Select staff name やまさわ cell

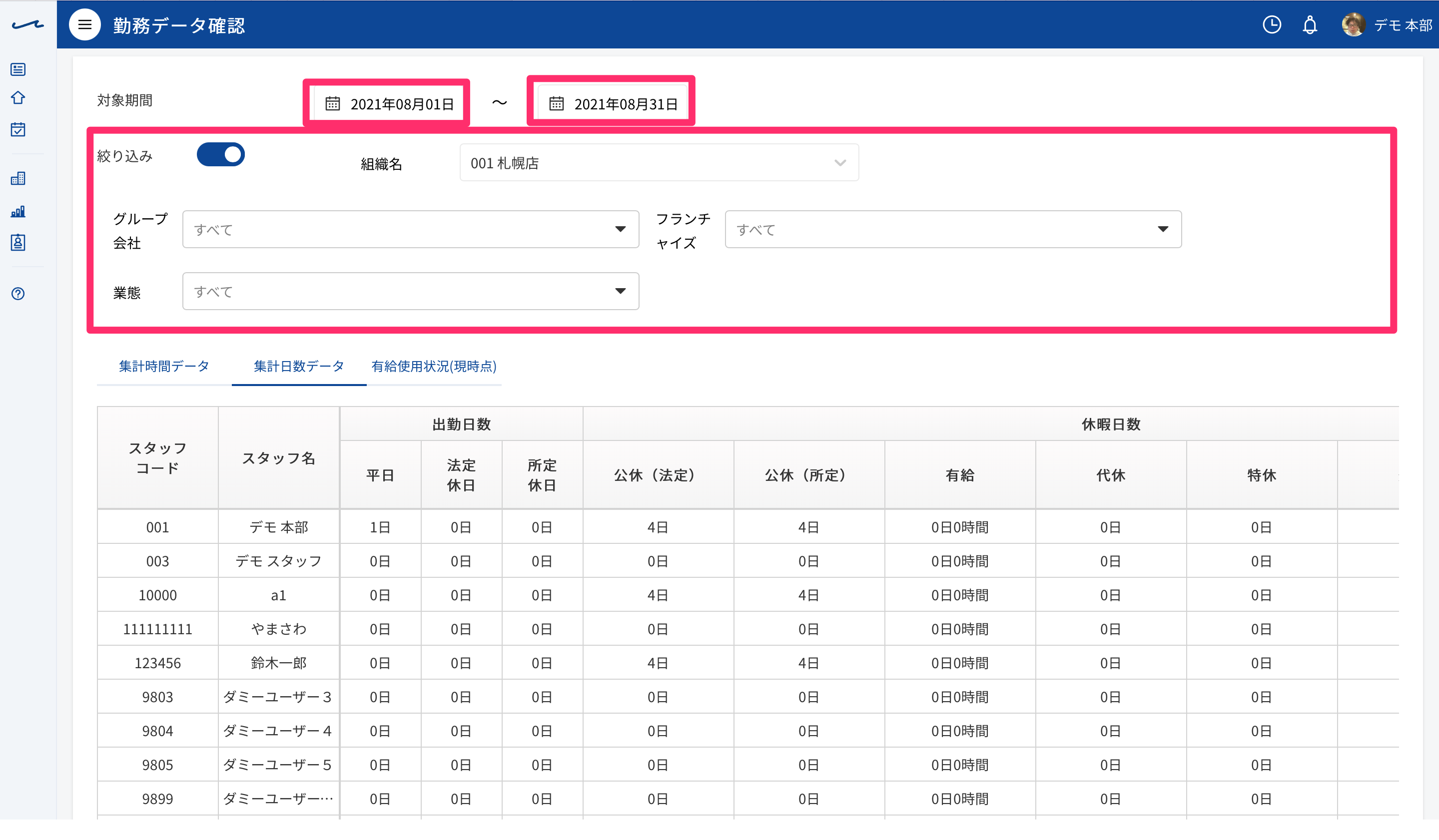point(279,629)
